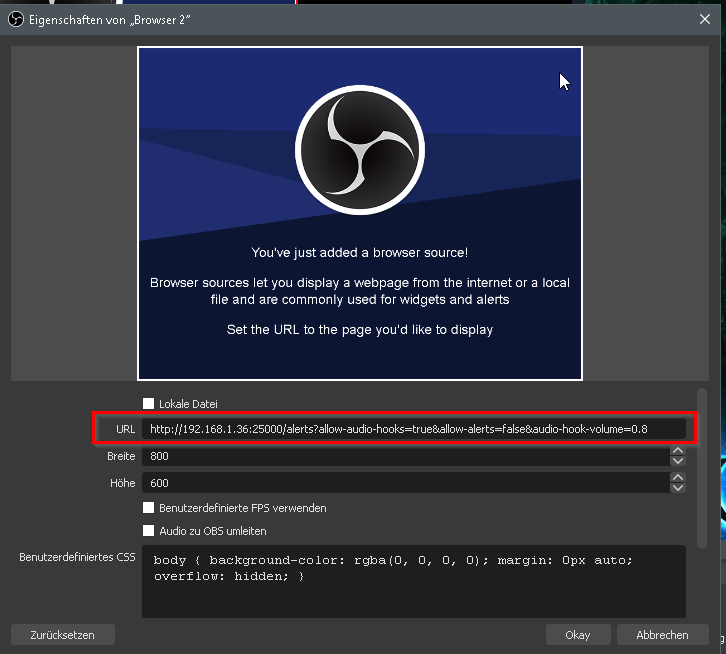
Task: Click into the URL input field
Action: coord(413,429)
